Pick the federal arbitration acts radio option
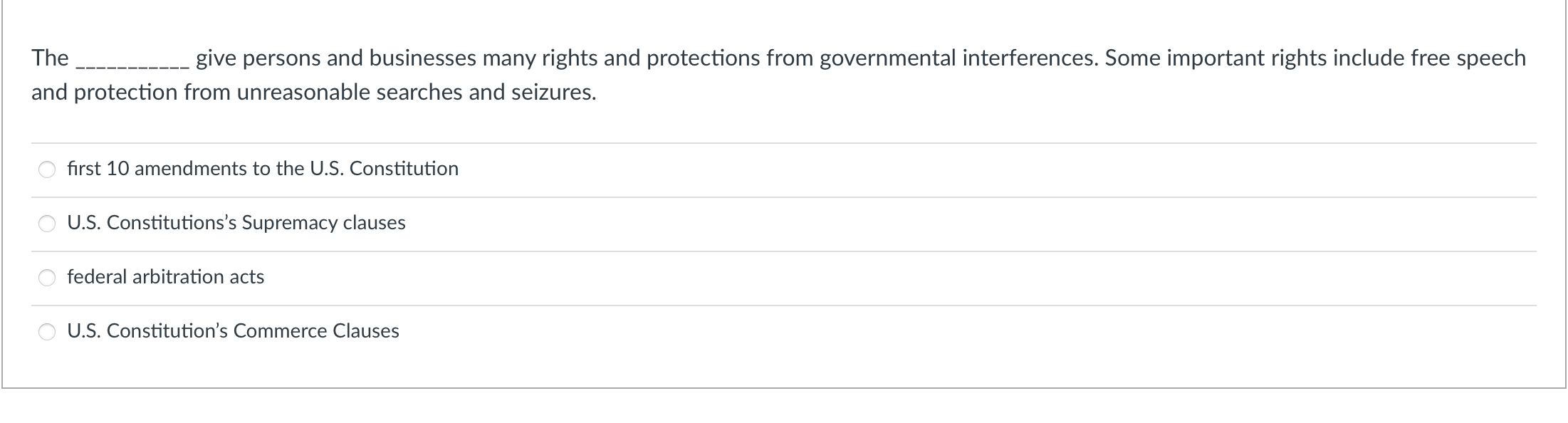 [47, 278]
